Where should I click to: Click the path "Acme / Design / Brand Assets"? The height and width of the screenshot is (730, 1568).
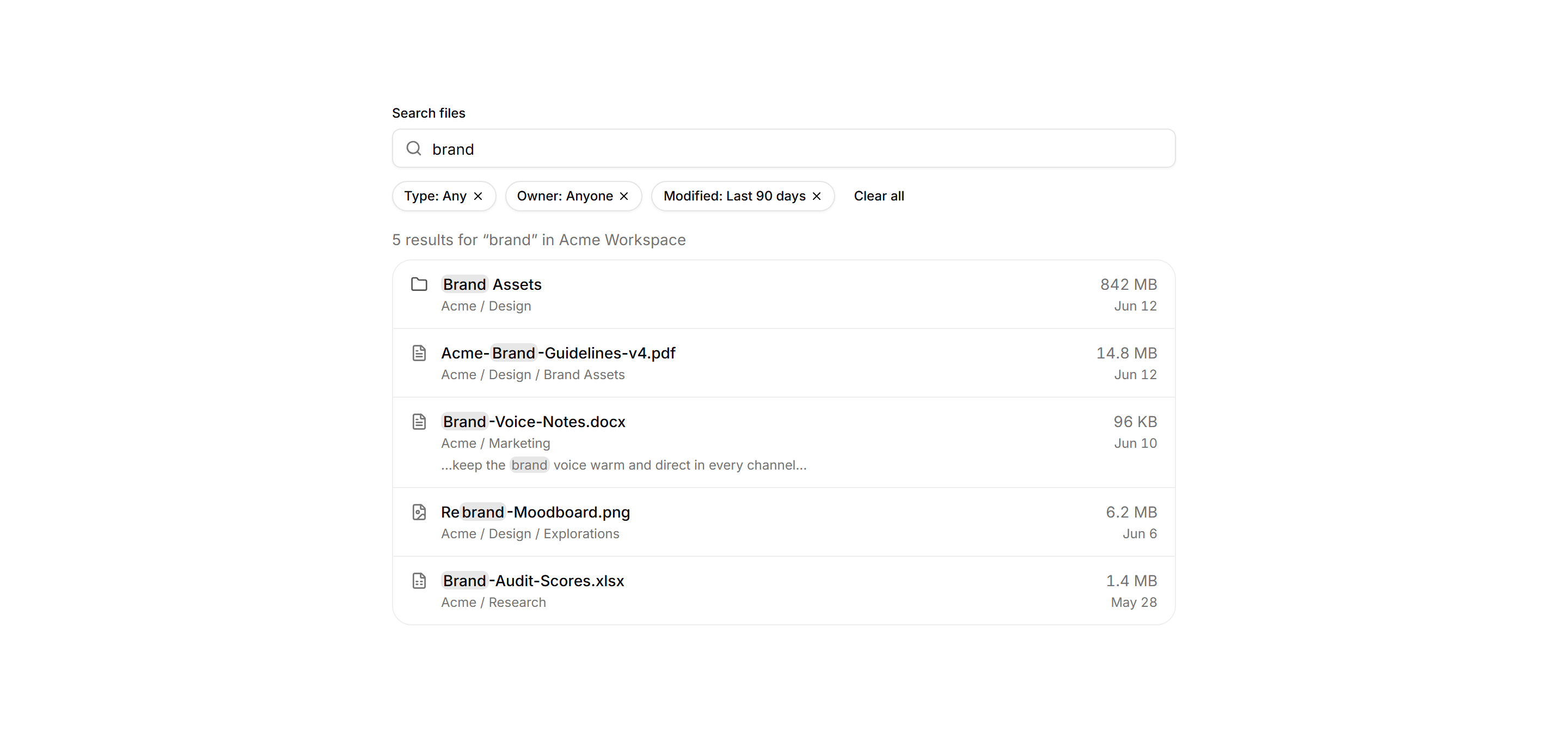tap(532, 375)
